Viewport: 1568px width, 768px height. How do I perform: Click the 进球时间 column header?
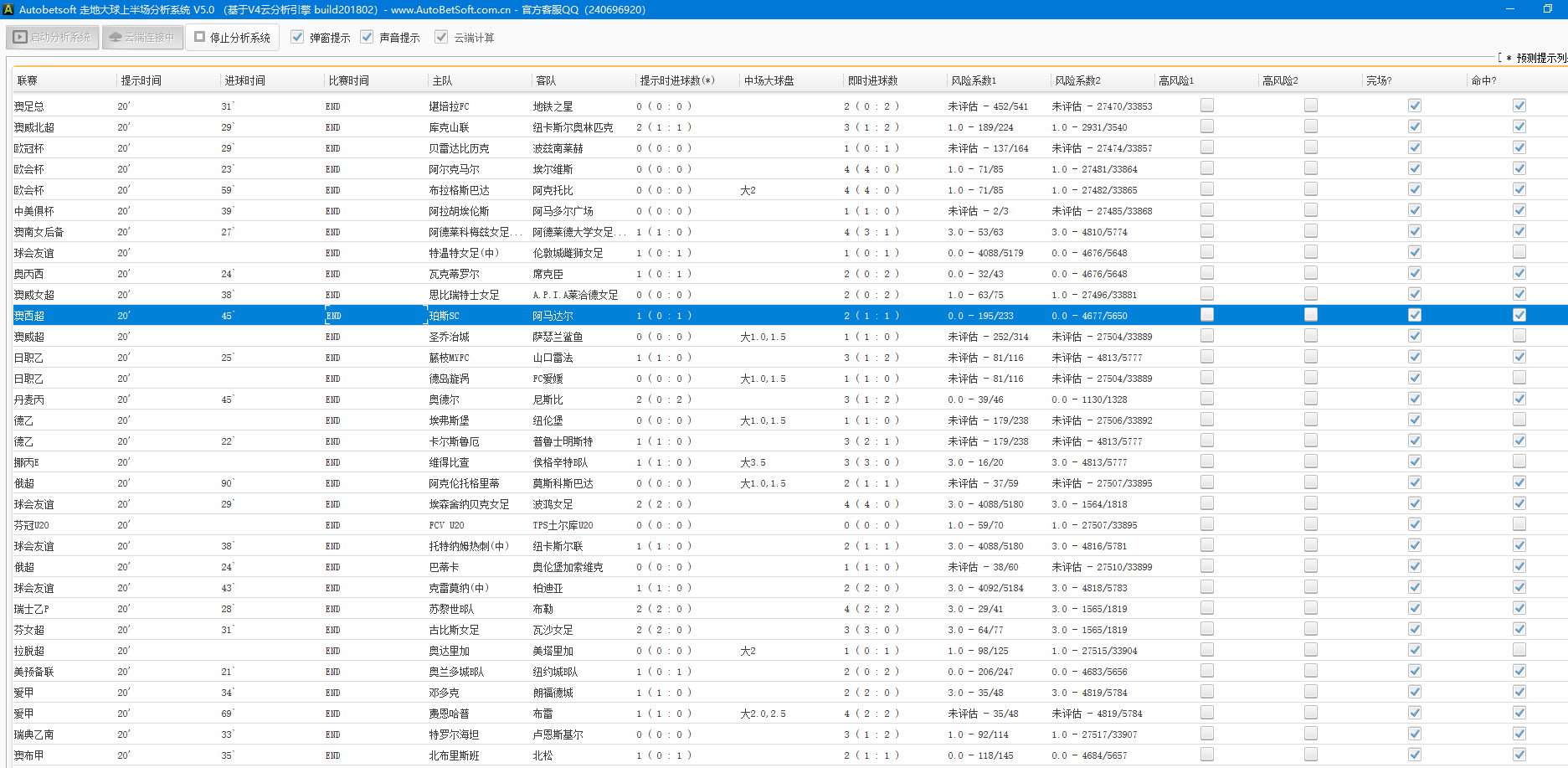click(x=244, y=80)
